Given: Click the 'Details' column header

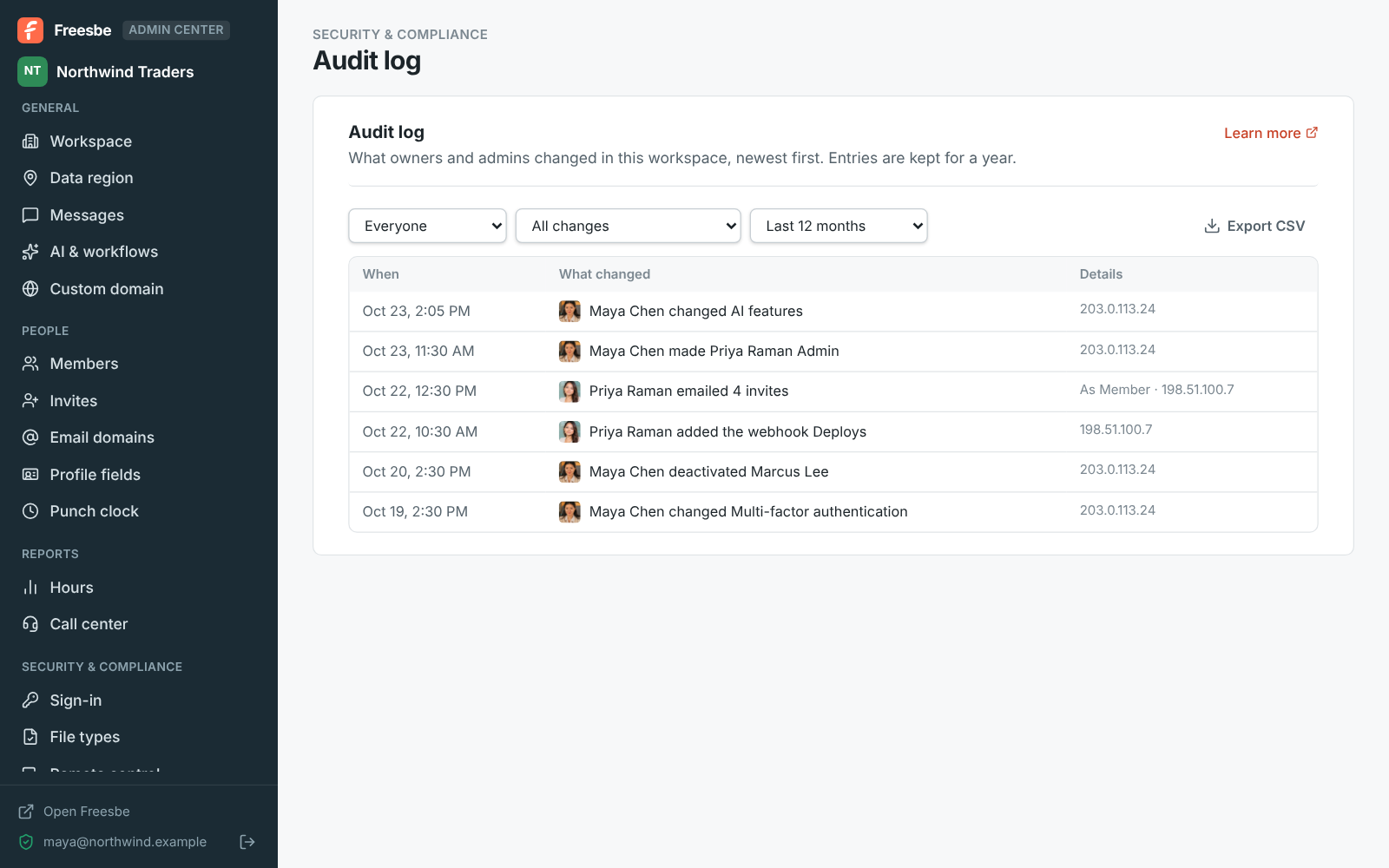Looking at the screenshot, I should (1101, 274).
